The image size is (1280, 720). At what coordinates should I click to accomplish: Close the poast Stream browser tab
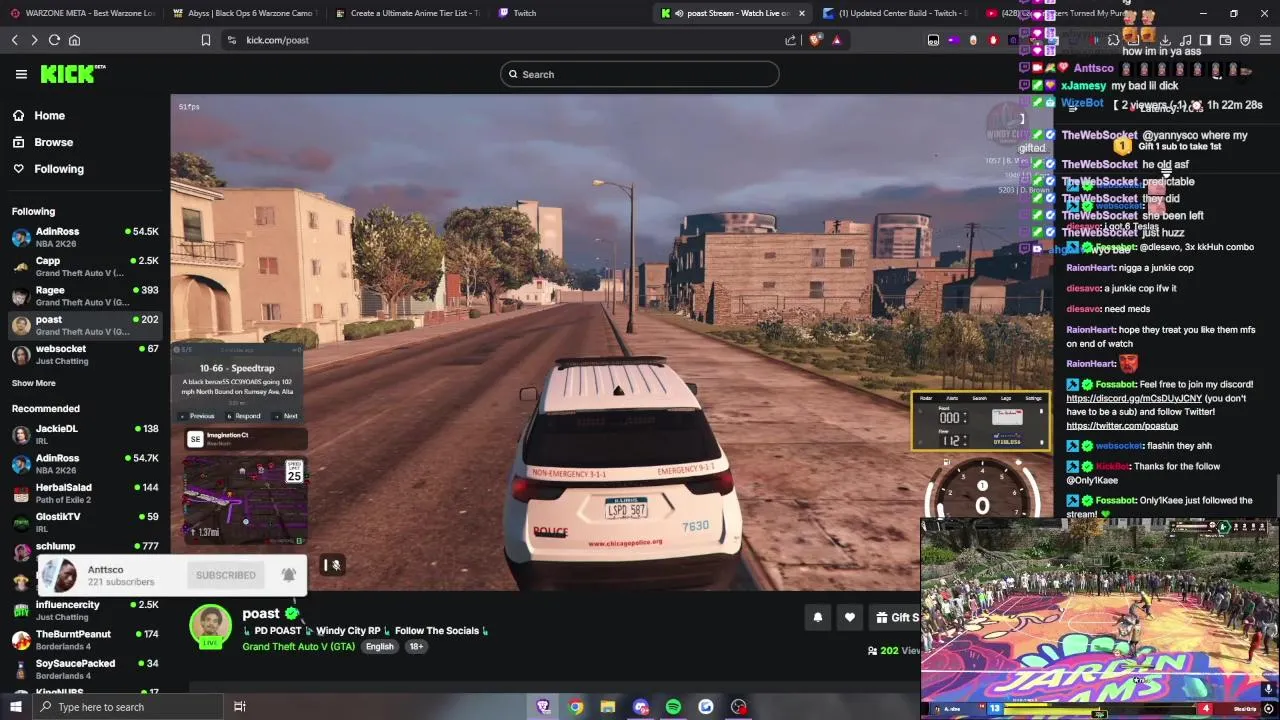pos(801,13)
